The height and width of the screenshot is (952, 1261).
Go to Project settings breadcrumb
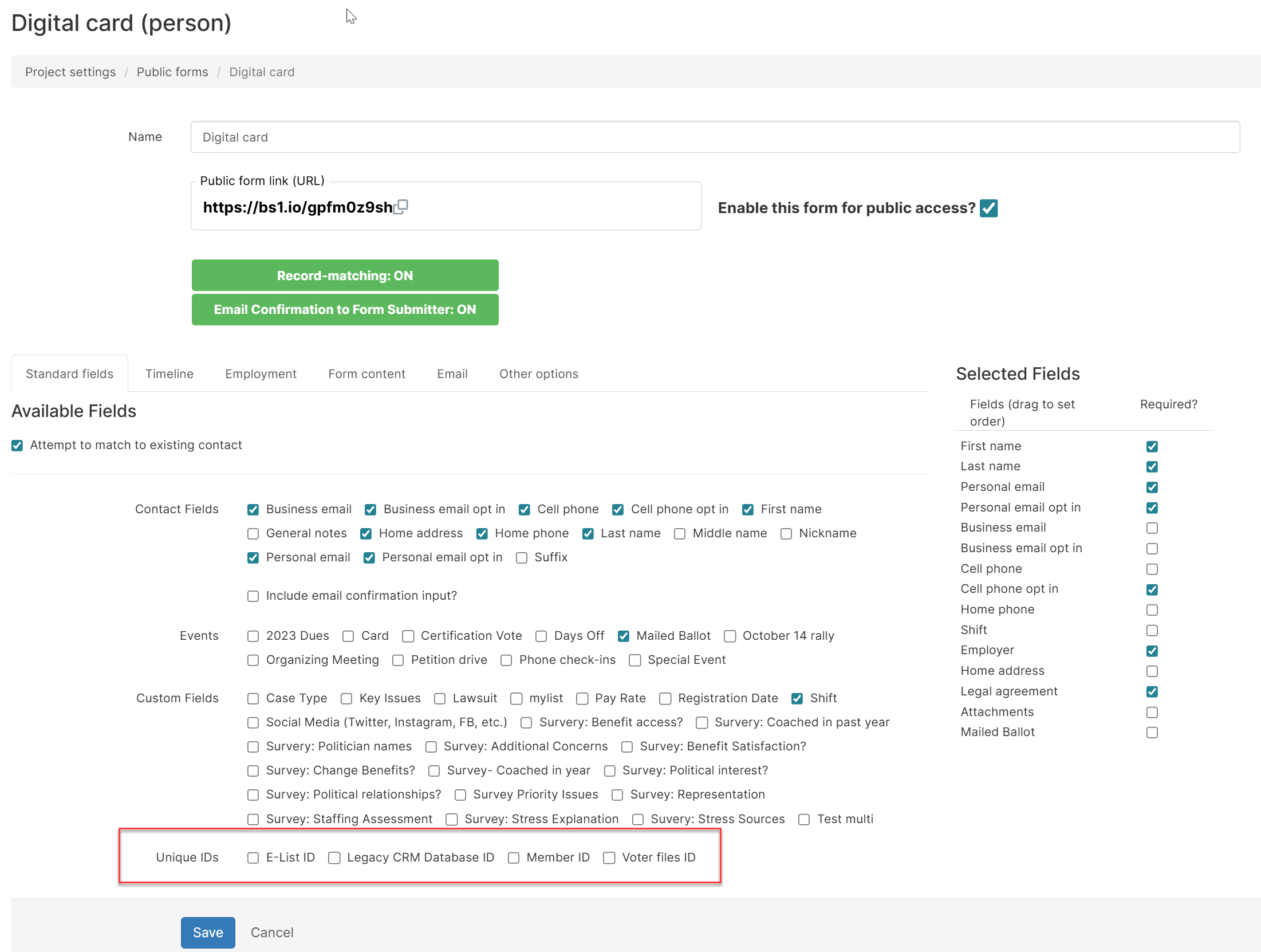(x=70, y=72)
